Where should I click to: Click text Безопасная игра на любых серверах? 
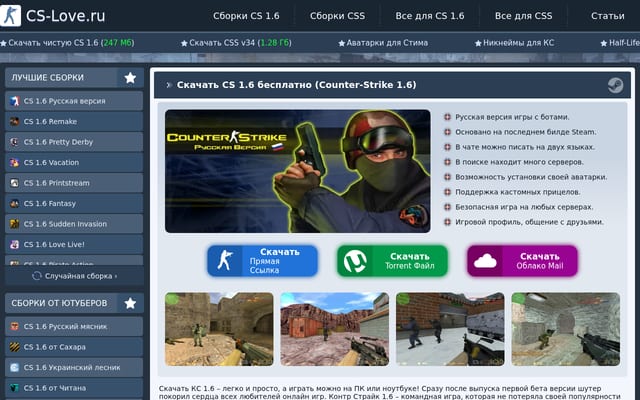coord(524,207)
